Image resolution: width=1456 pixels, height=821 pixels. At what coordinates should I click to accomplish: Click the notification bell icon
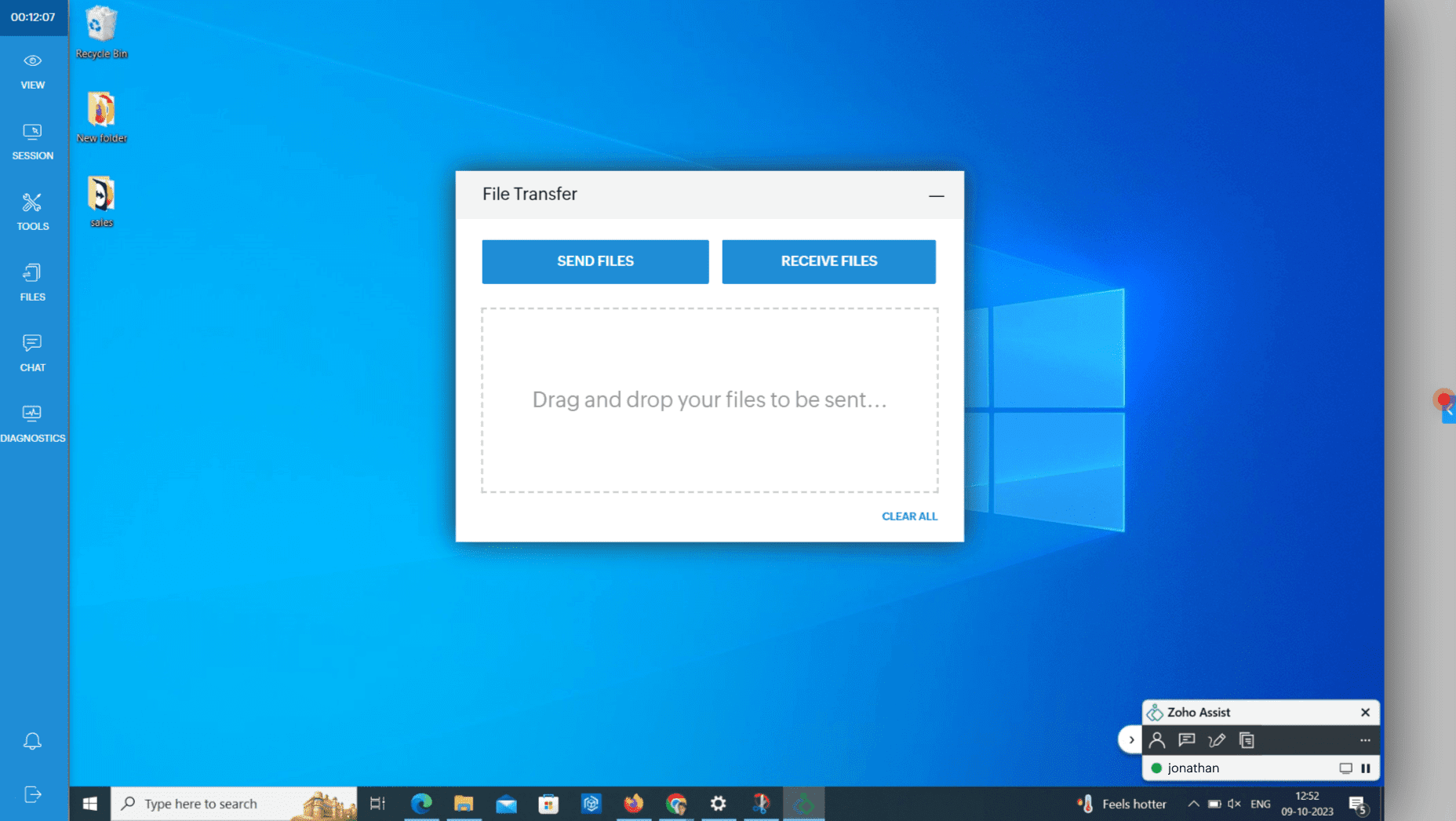(32, 741)
